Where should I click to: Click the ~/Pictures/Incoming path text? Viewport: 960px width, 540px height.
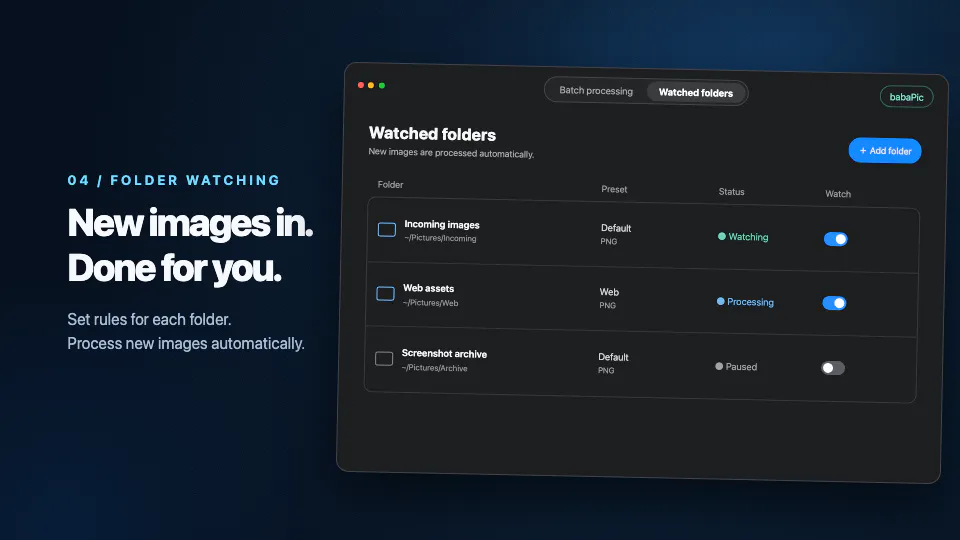coord(440,238)
